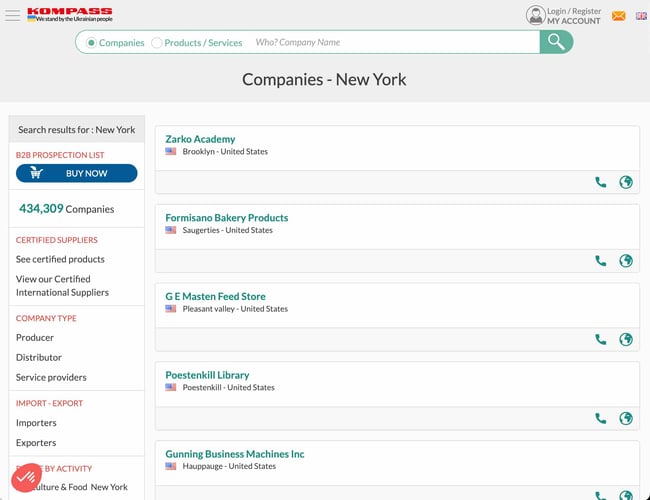Open website globe icon for Zarko Academy
The image size is (650, 500).
point(626,182)
